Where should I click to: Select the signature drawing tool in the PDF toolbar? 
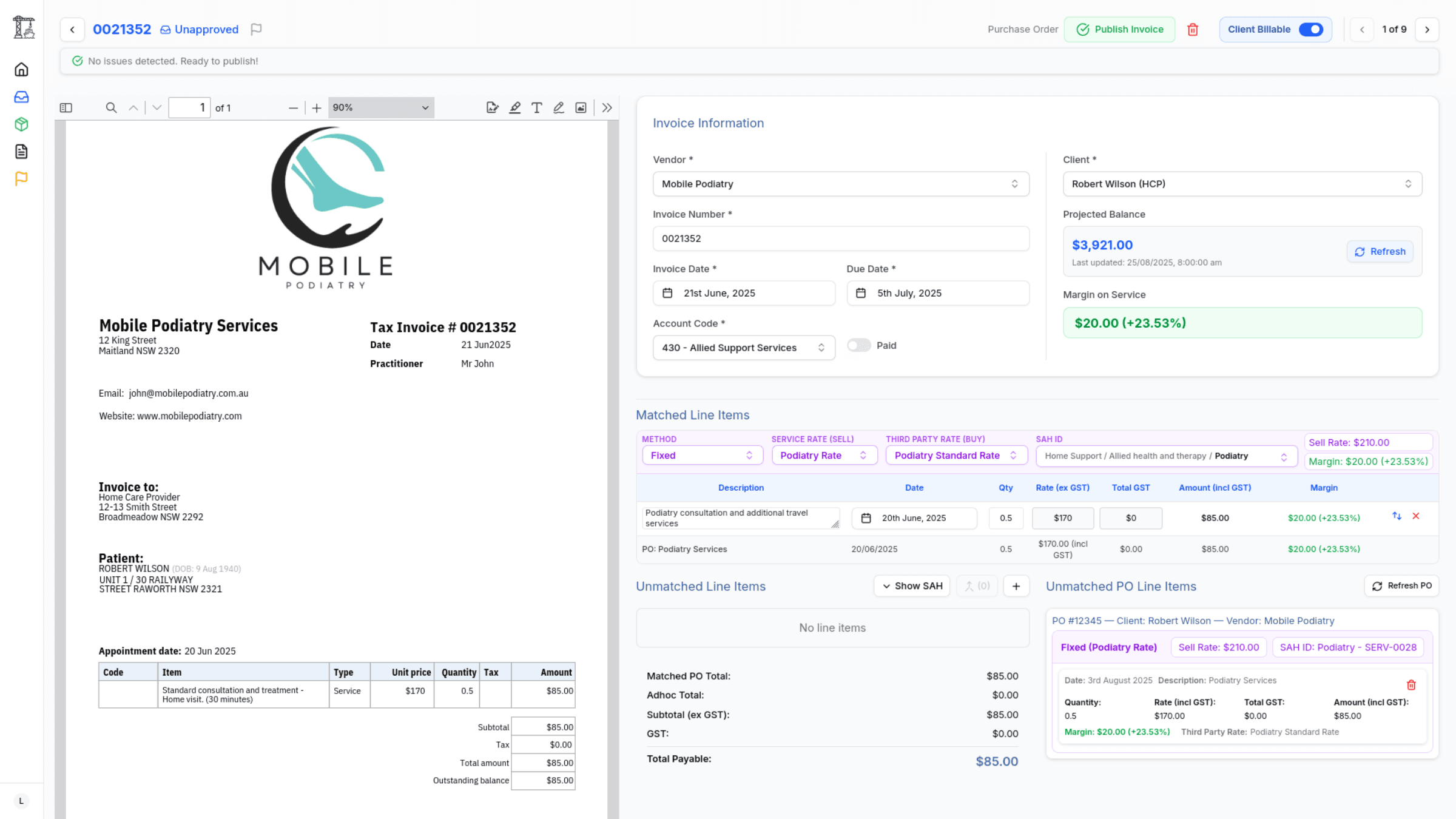click(x=558, y=107)
